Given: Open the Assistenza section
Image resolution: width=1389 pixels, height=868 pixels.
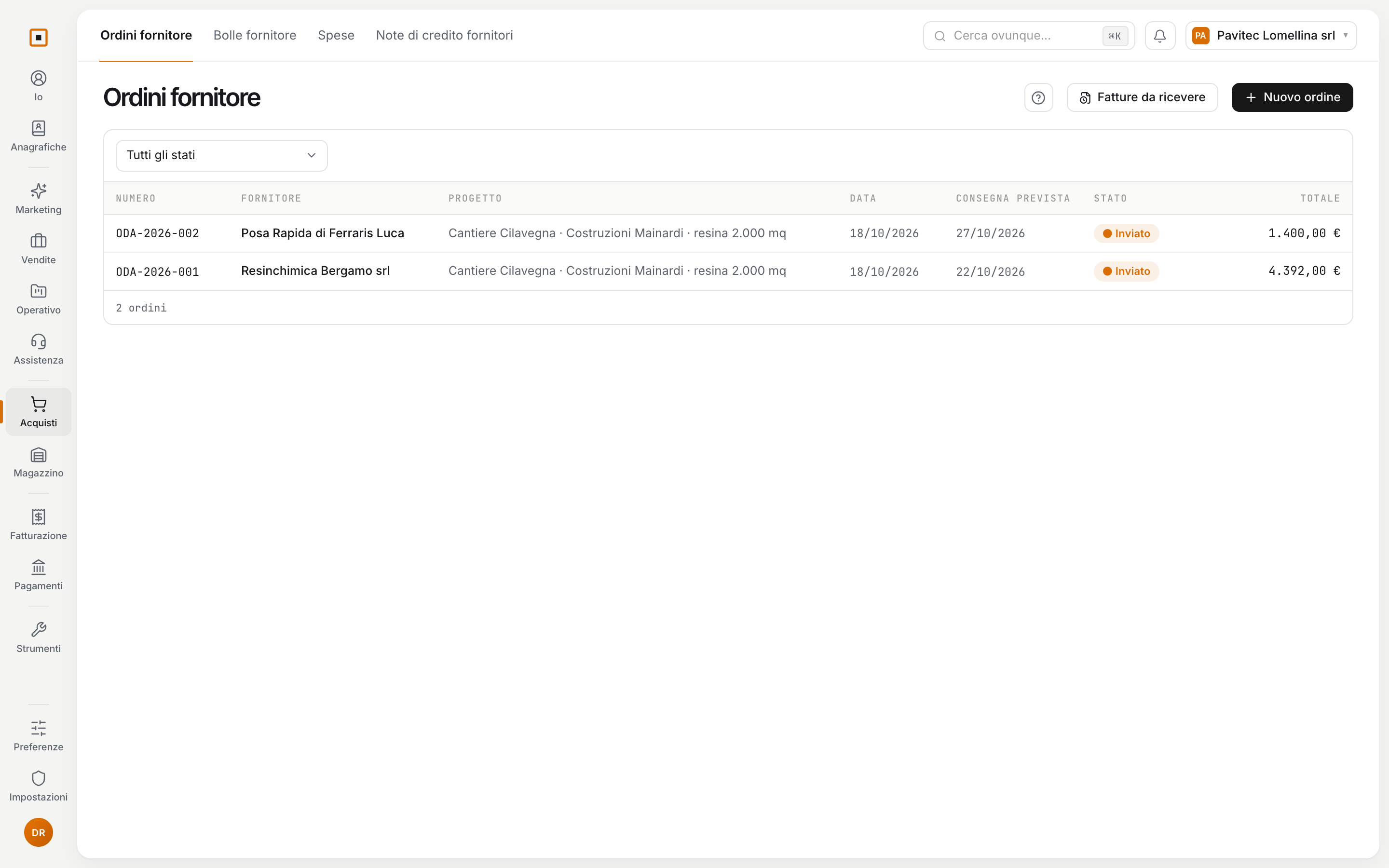Looking at the screenshot, I should pyautogui.click(x=39, y=349).
